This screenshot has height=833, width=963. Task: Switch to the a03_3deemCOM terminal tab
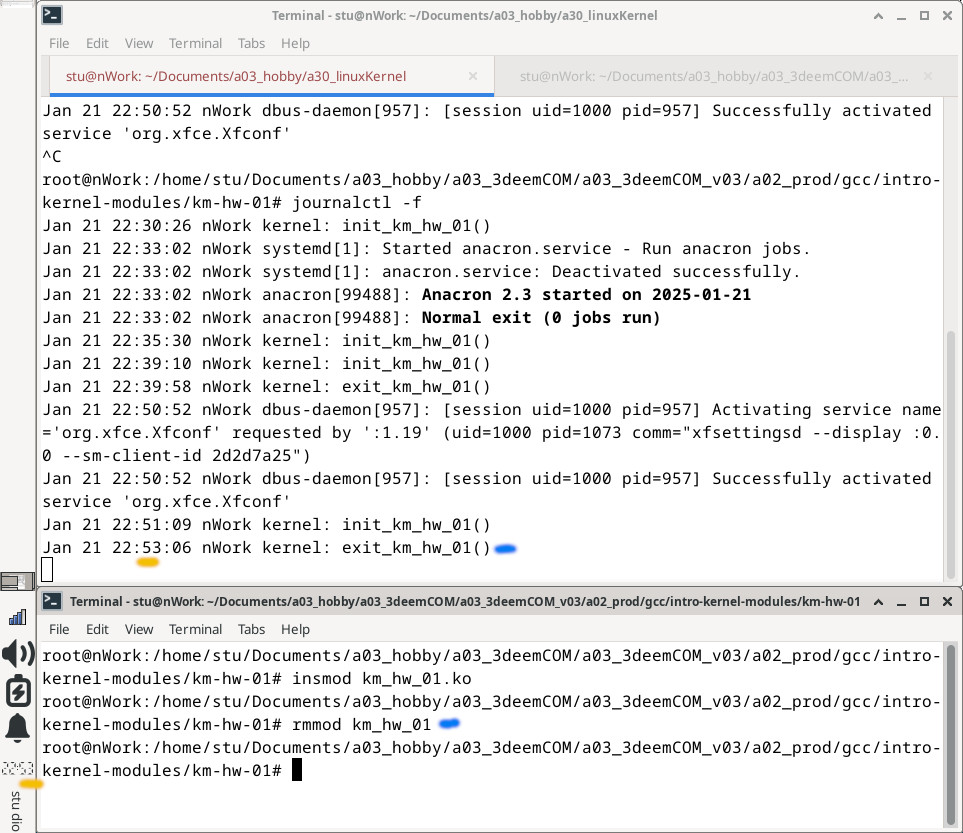(700, 76)
